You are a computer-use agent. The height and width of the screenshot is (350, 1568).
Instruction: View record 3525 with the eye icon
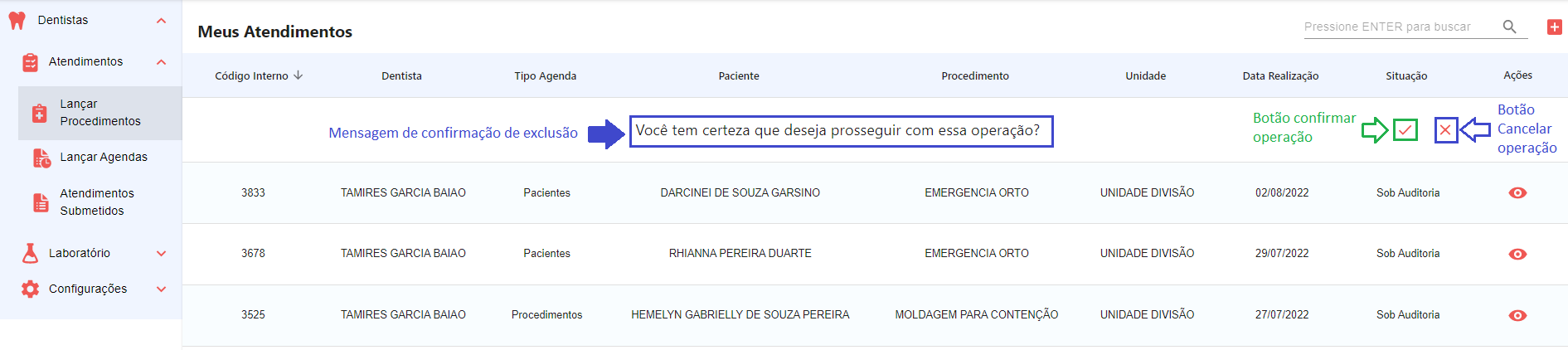pos(1517,315)
